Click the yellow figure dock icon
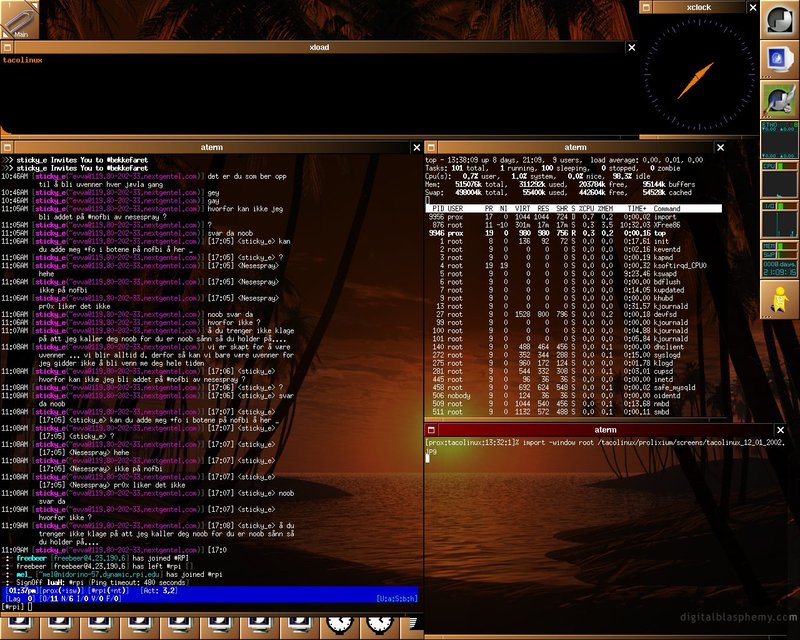The width and height of the screenshot is (800, 640). [x=780, y=300]
